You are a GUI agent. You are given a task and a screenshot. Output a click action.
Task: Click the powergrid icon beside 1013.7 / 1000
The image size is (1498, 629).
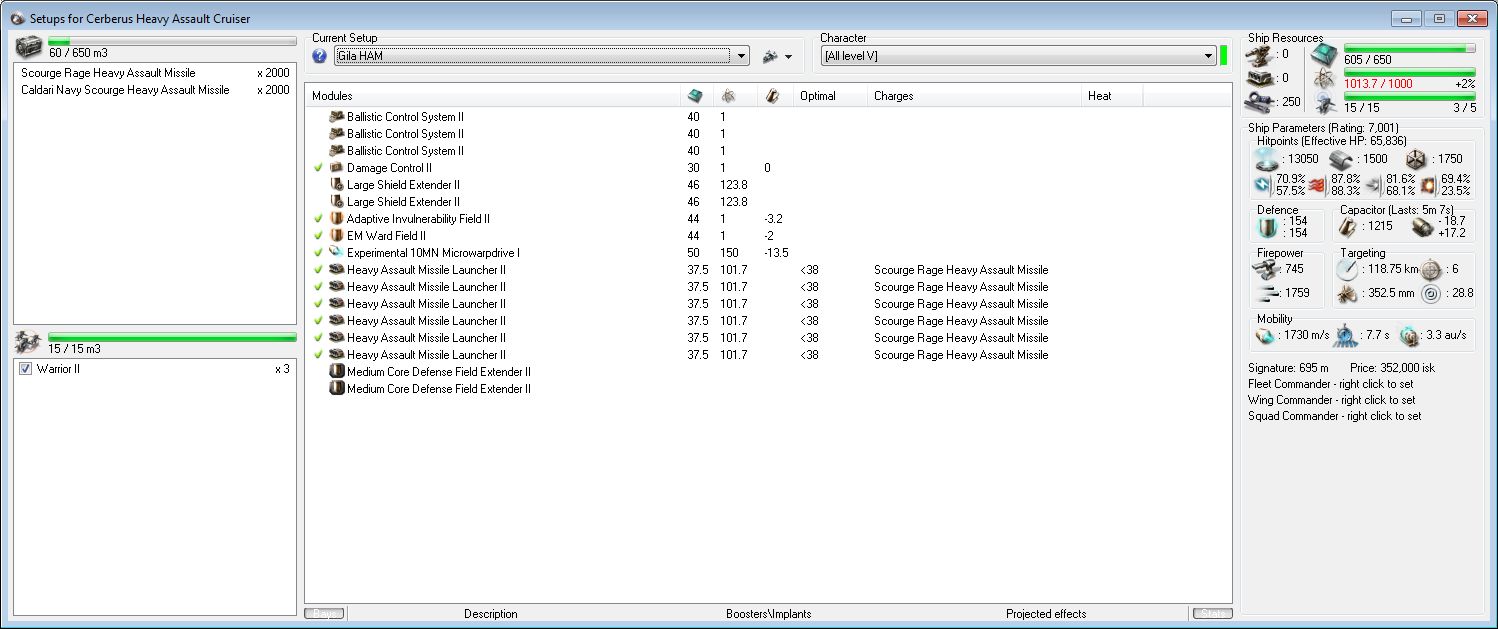[x=1324, y=78]
